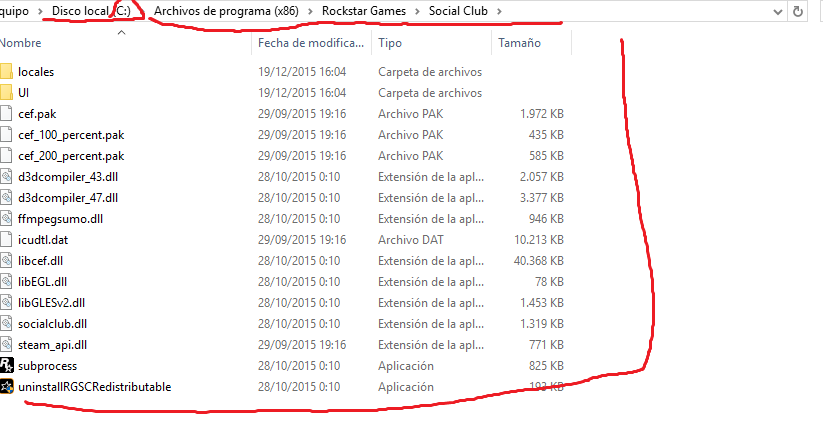Click the ffmpegsumo.dll file icon
This screenshot has width=823, height=431.
tap(6, 218)
